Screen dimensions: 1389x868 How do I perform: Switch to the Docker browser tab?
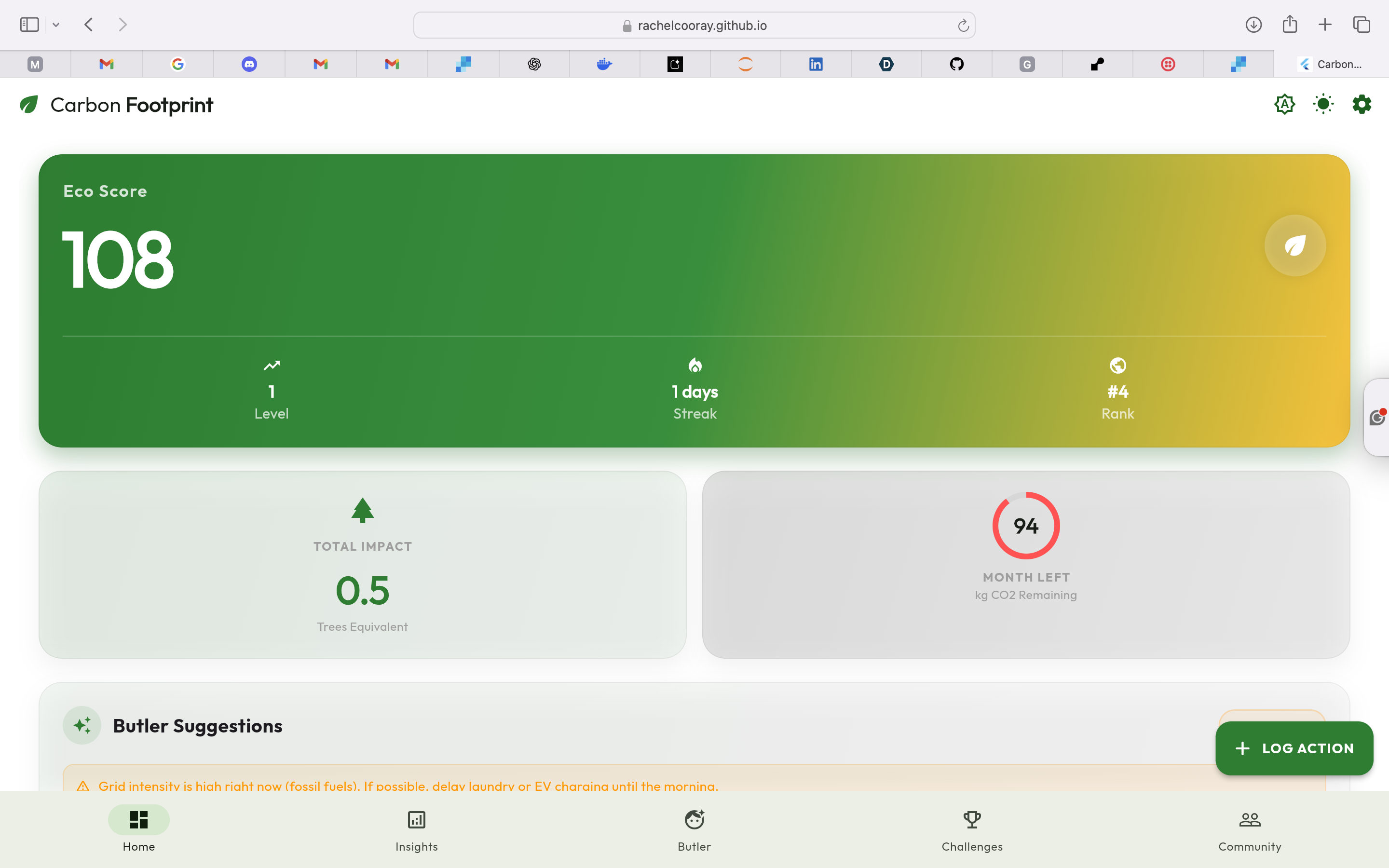tap(604, 64)
